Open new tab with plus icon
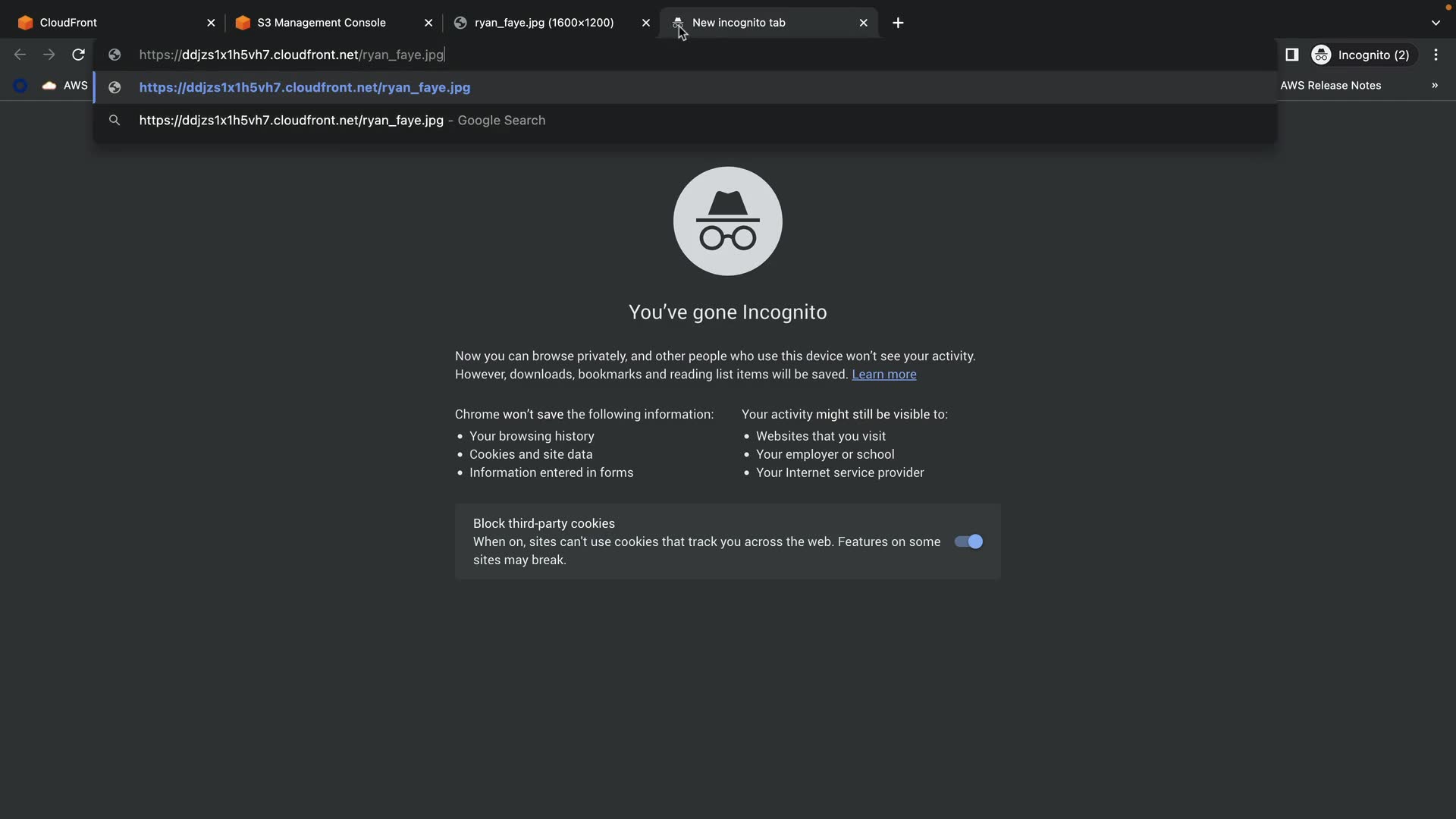This screenshot has height=819, width=1456. coord(898,23)
